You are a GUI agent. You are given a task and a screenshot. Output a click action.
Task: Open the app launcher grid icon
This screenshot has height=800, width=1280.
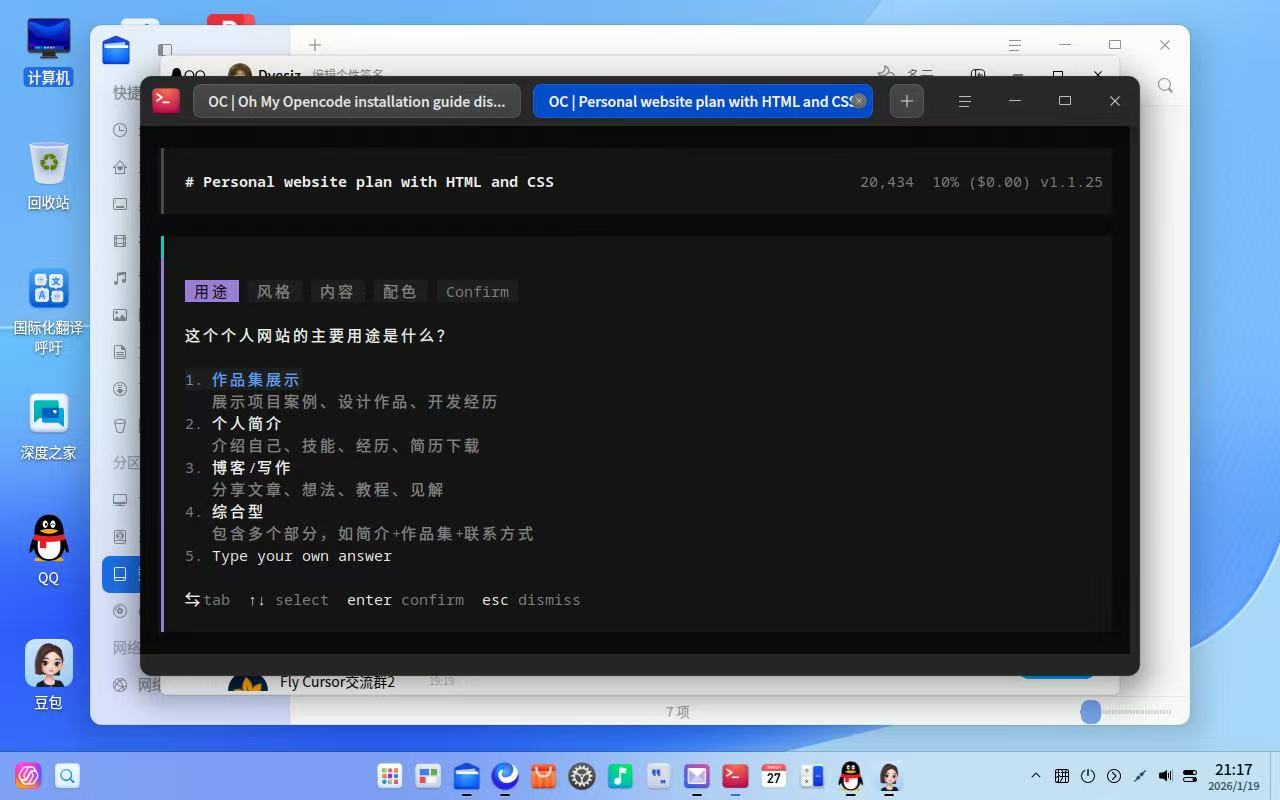(389, 776)
